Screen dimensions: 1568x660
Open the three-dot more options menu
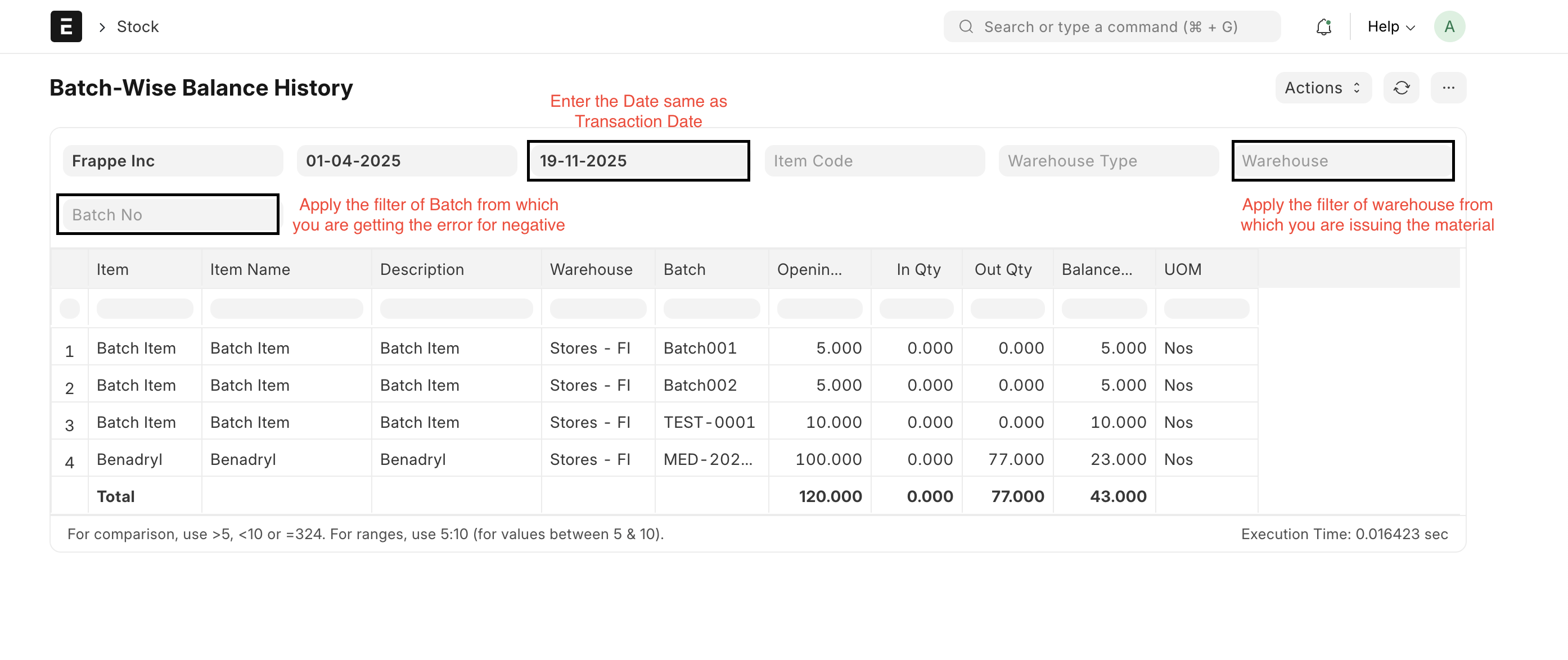1448,88
